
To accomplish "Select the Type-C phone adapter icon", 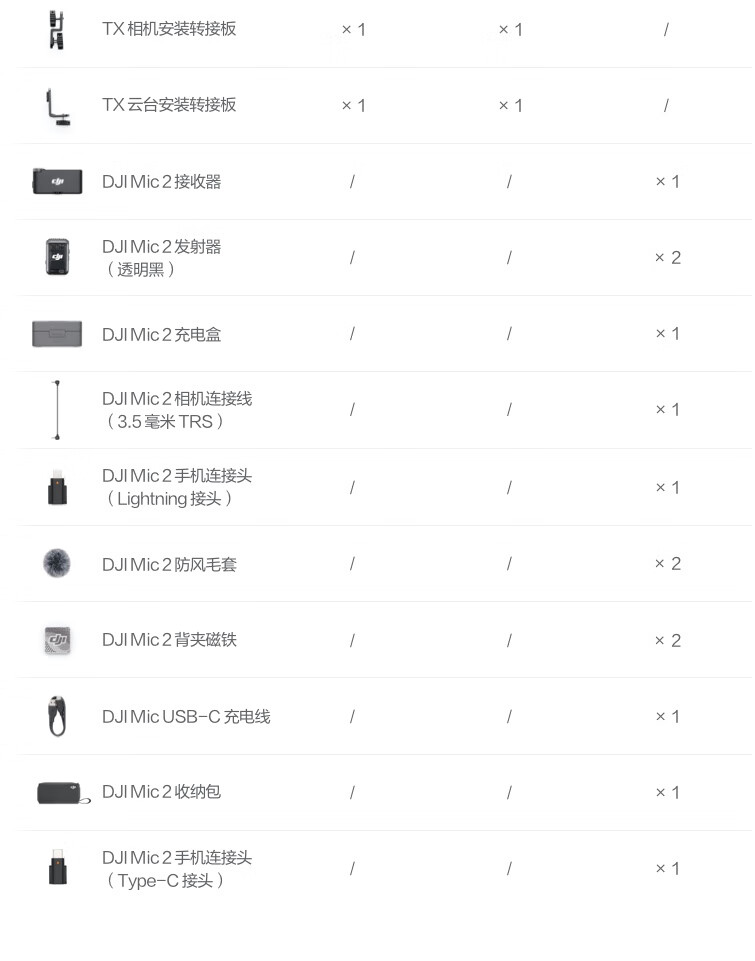I will (x=57, y=868).
